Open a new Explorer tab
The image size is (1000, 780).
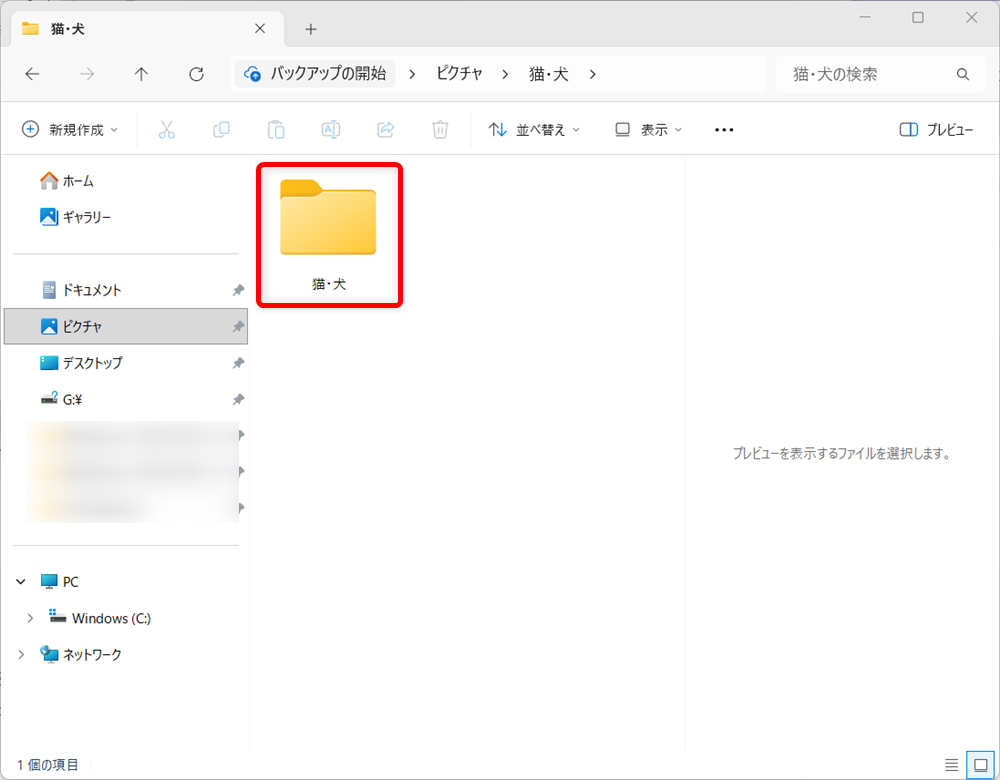click(x=310, y=29)
